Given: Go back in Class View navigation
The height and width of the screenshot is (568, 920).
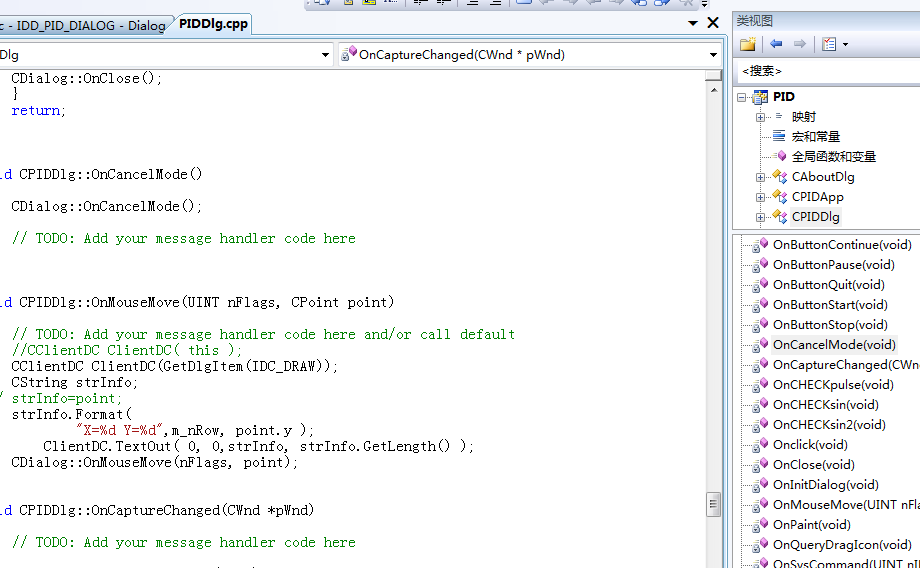Looking at the screenshot, I should [x=776, y=44].
